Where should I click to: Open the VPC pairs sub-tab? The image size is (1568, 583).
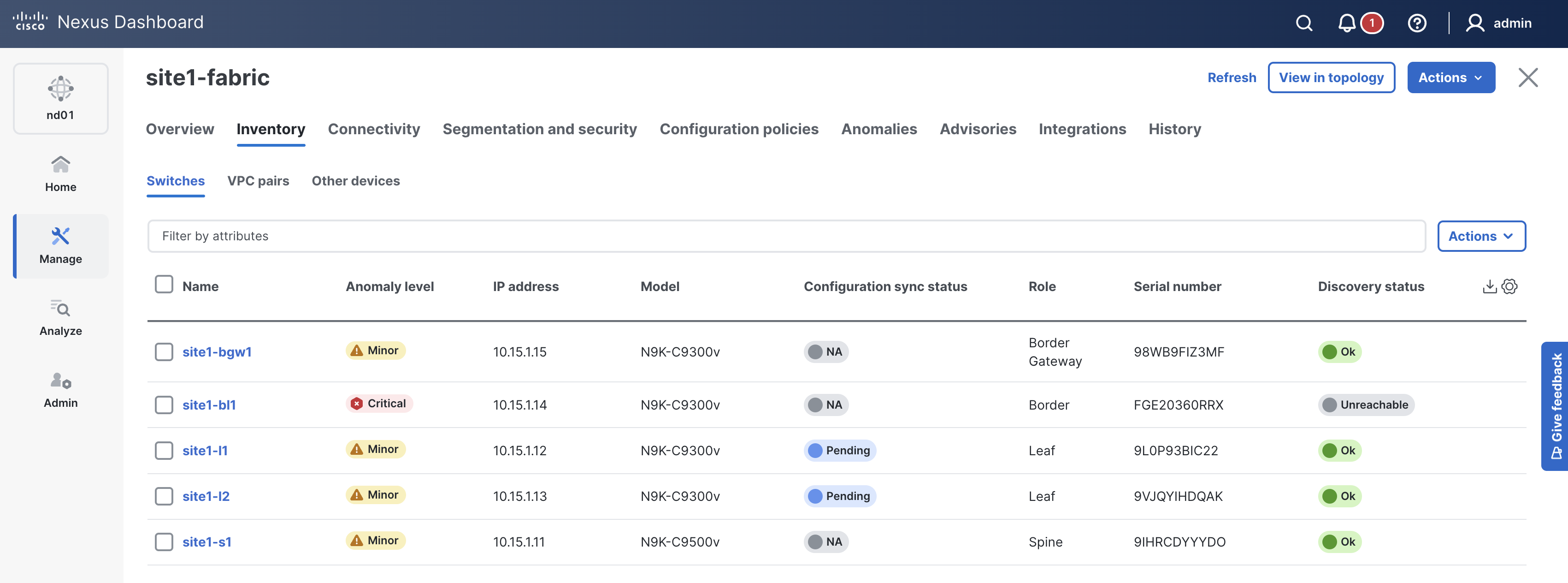tap(258, 181)
